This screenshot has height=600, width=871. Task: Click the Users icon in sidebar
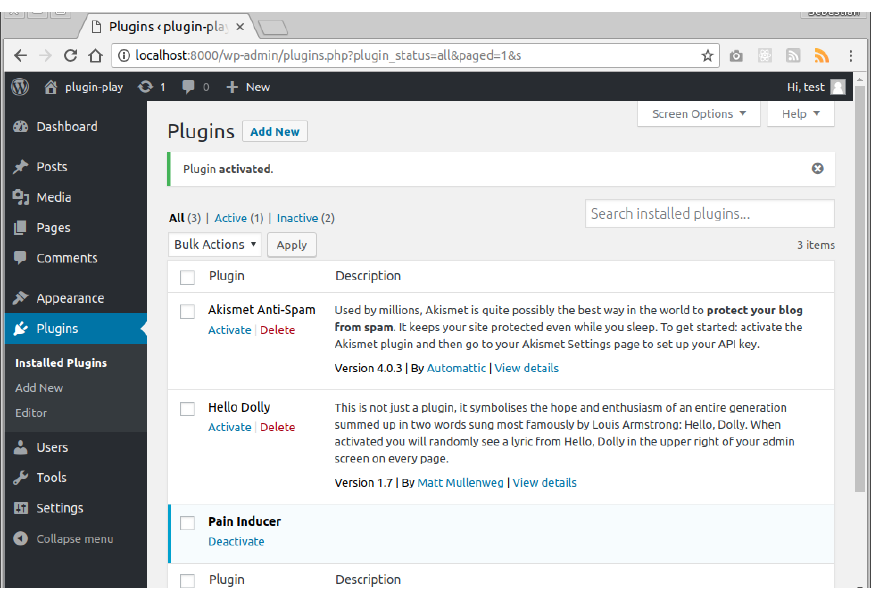pos(21,447)
